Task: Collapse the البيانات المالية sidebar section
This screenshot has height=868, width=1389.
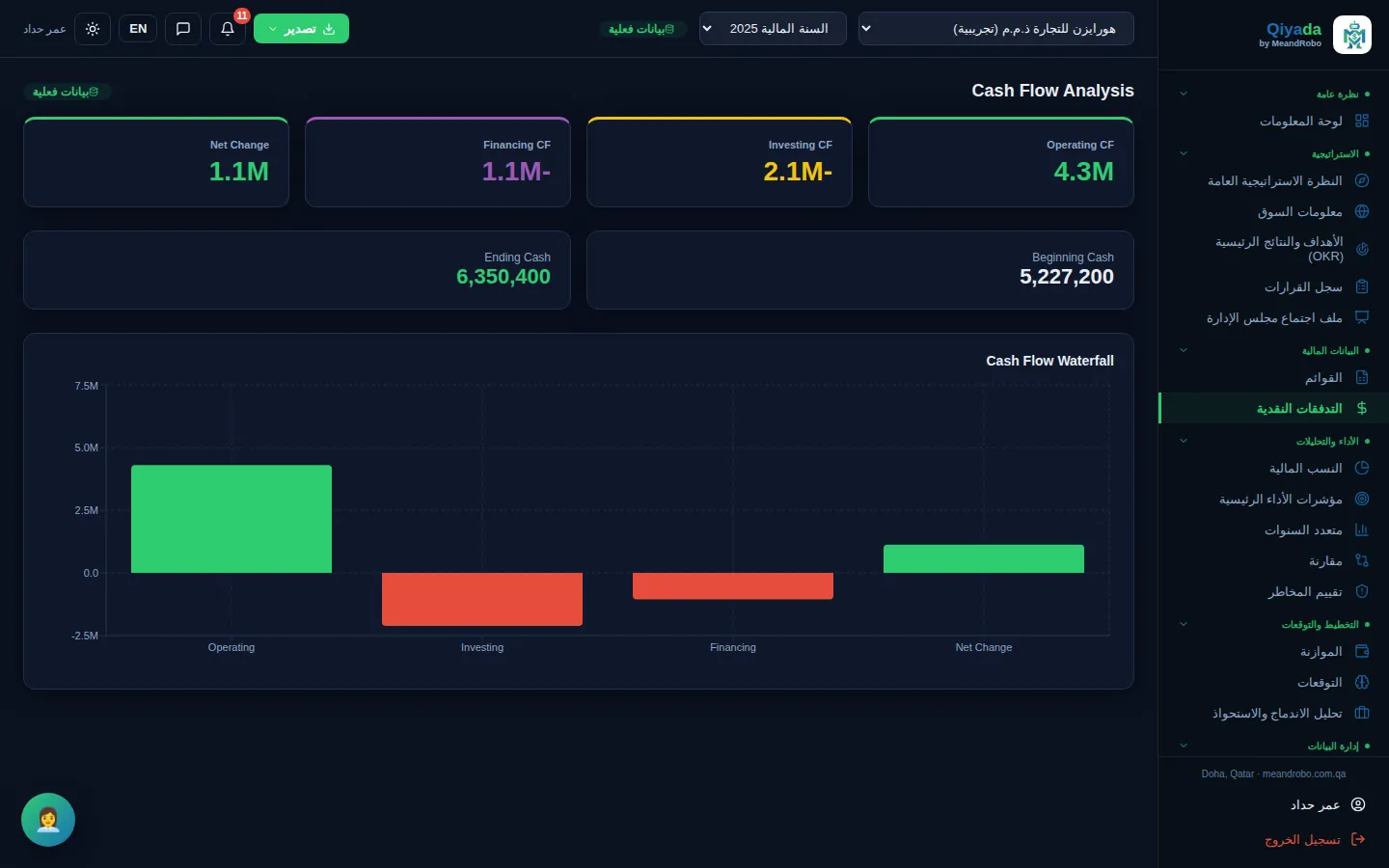Action: [x=1275, y=350]
